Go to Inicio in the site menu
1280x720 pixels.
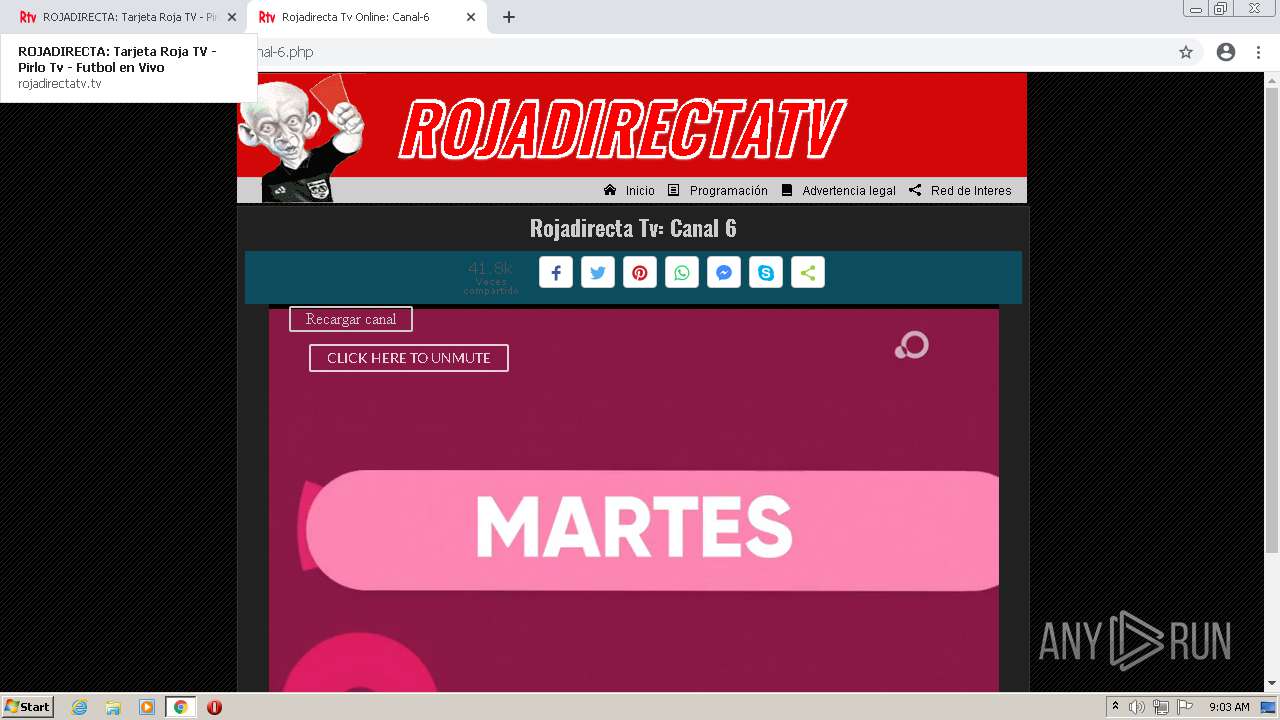coord(629,190)
